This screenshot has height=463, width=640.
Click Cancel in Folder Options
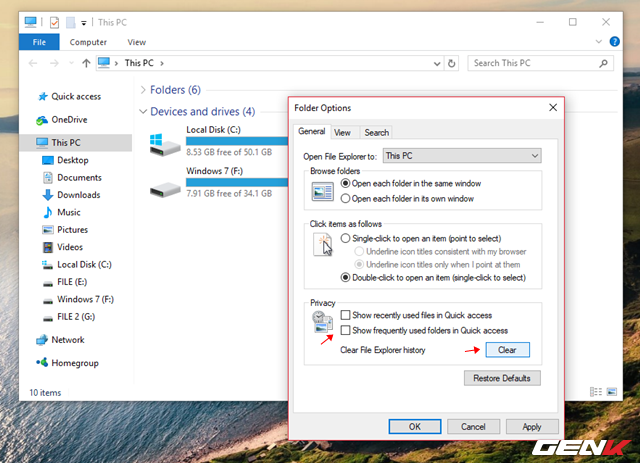click(473, 427)
